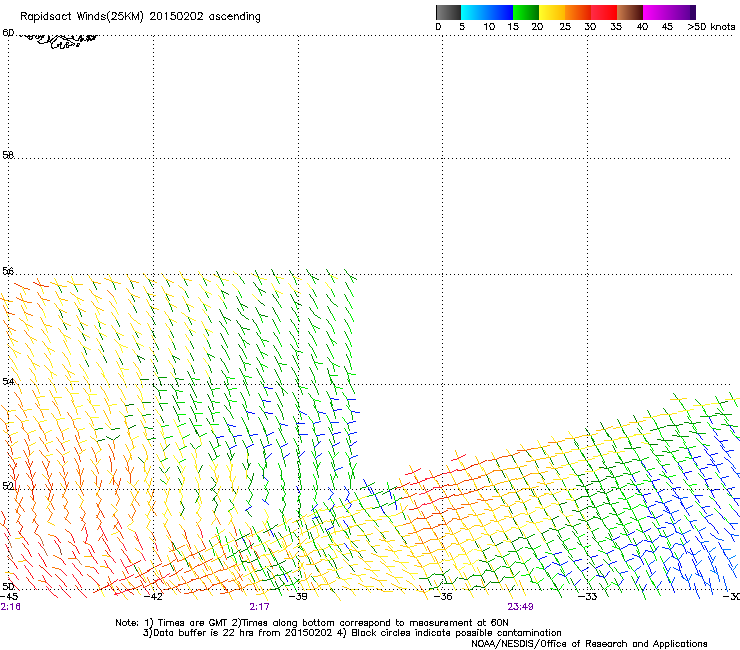The image size is (740, 650).
Task: Click the '>50 knots' legend label
Action: [x=711, y=27]
